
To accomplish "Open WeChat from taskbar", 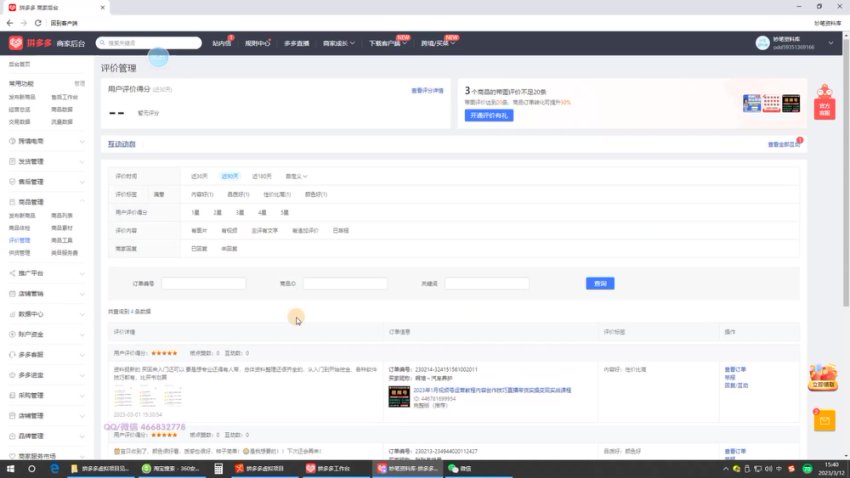I will tap(459, 468).
